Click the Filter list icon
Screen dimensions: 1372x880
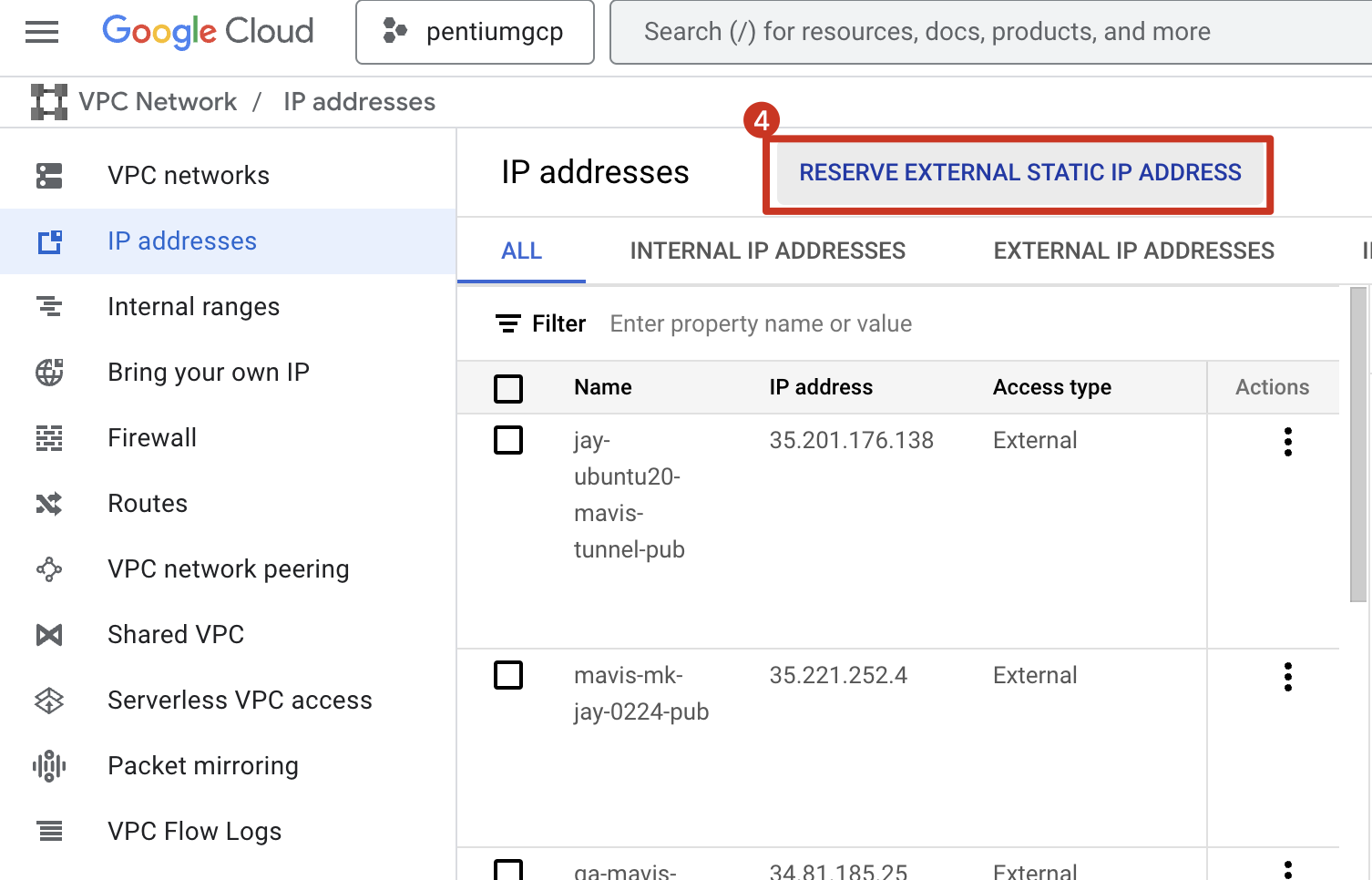(x=507, y=323)
